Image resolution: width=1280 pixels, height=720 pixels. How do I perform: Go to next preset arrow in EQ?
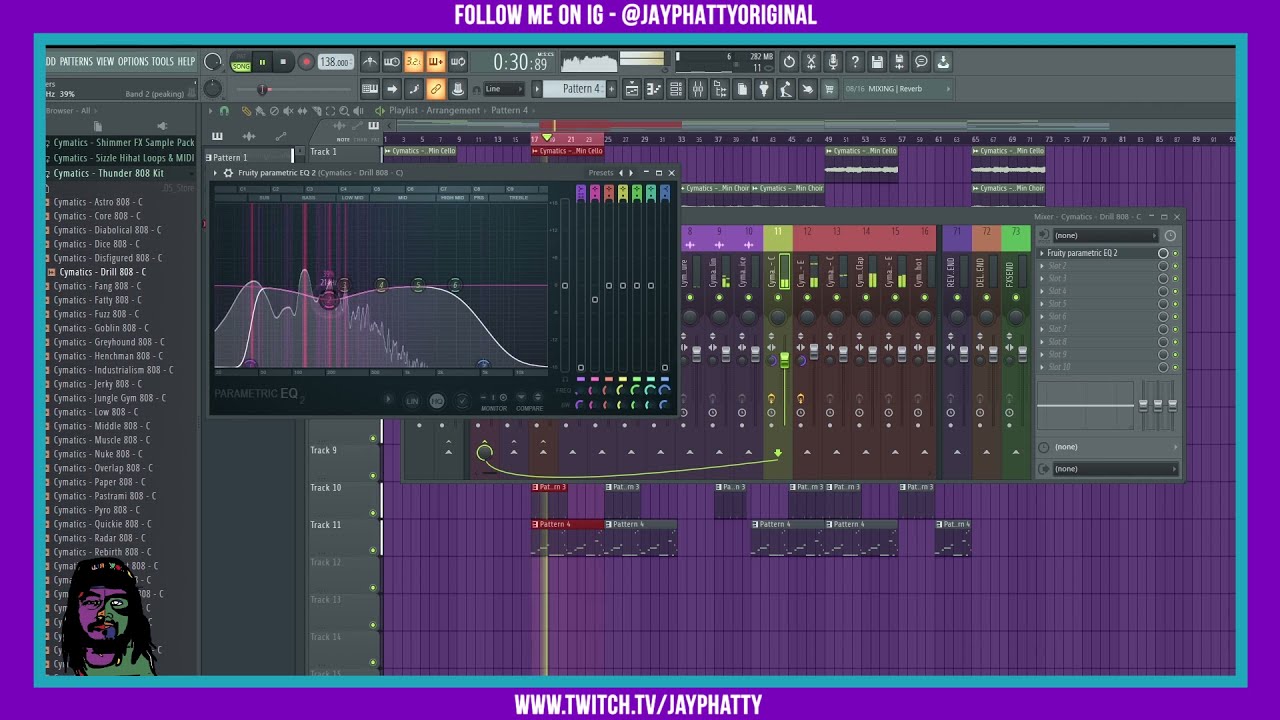(x=631, y=172)
